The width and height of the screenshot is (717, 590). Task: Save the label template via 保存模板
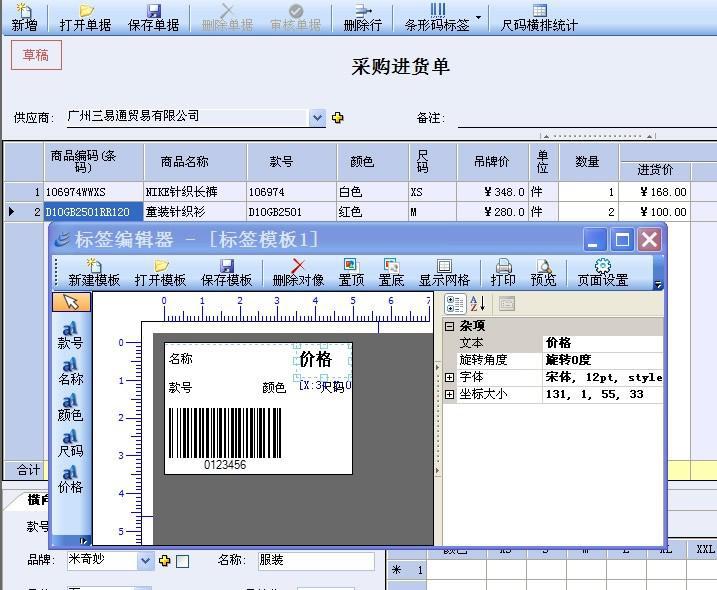227,272
